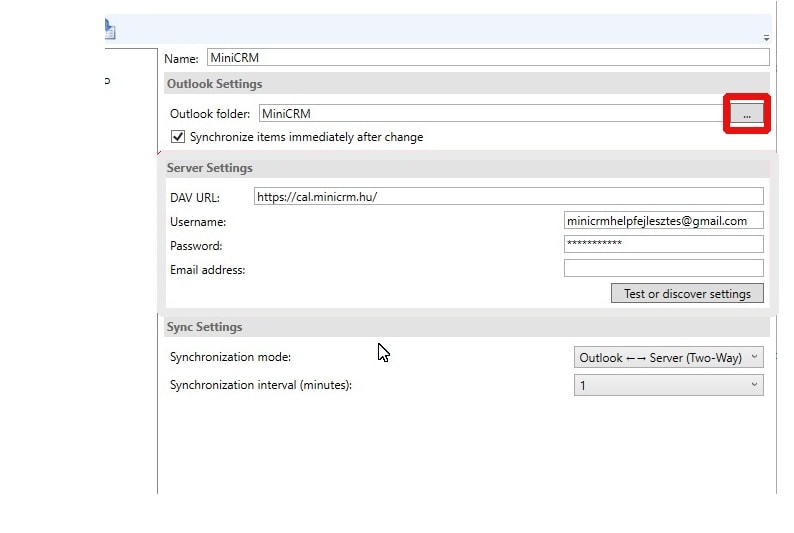This screenshot has width=794, height=533.
Task: Click the Sync Settings section header
Action: pyautogui.click(x=467, y=327)
